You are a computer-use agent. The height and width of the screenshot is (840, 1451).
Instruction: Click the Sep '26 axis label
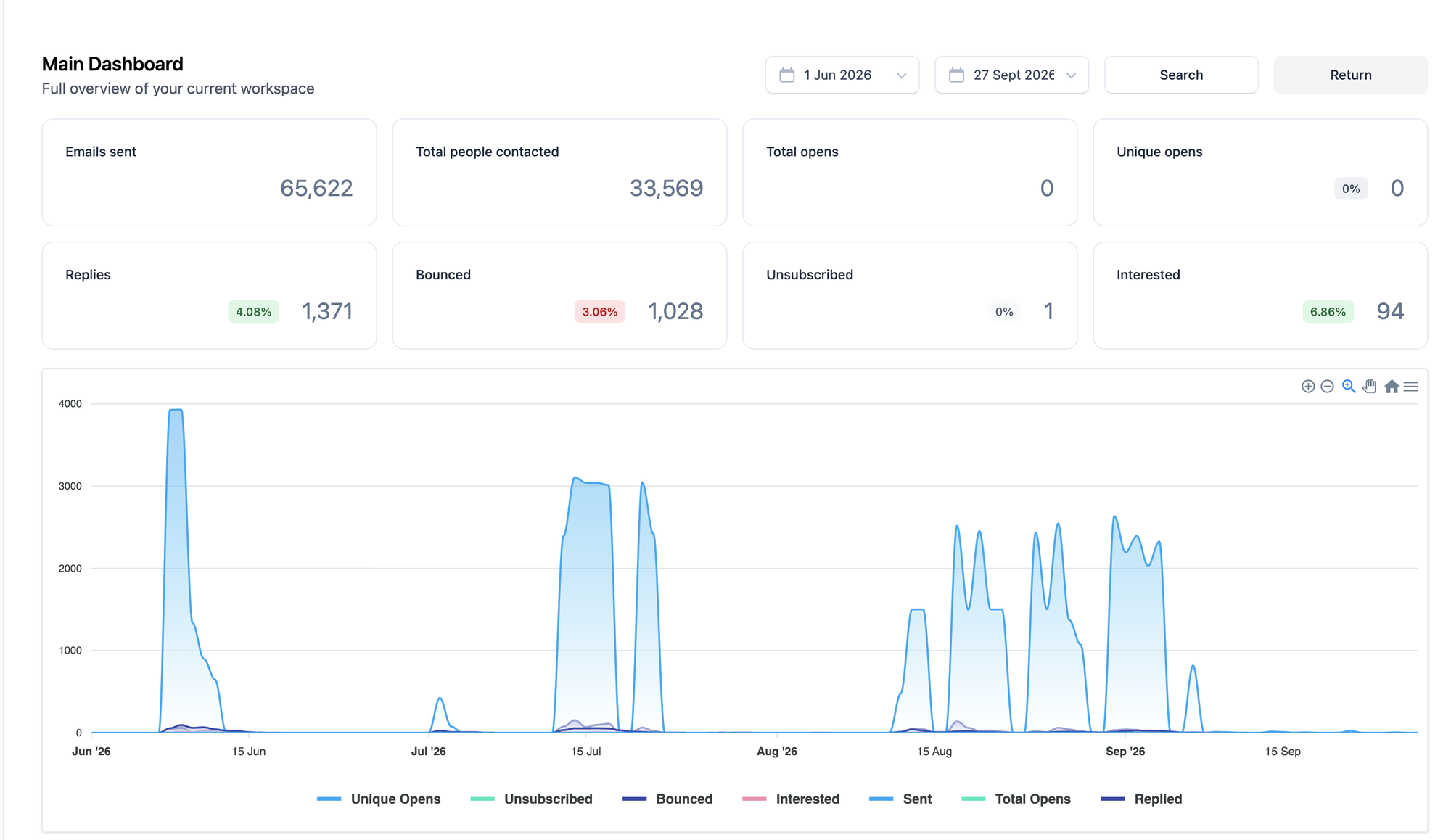[1125, 752]
